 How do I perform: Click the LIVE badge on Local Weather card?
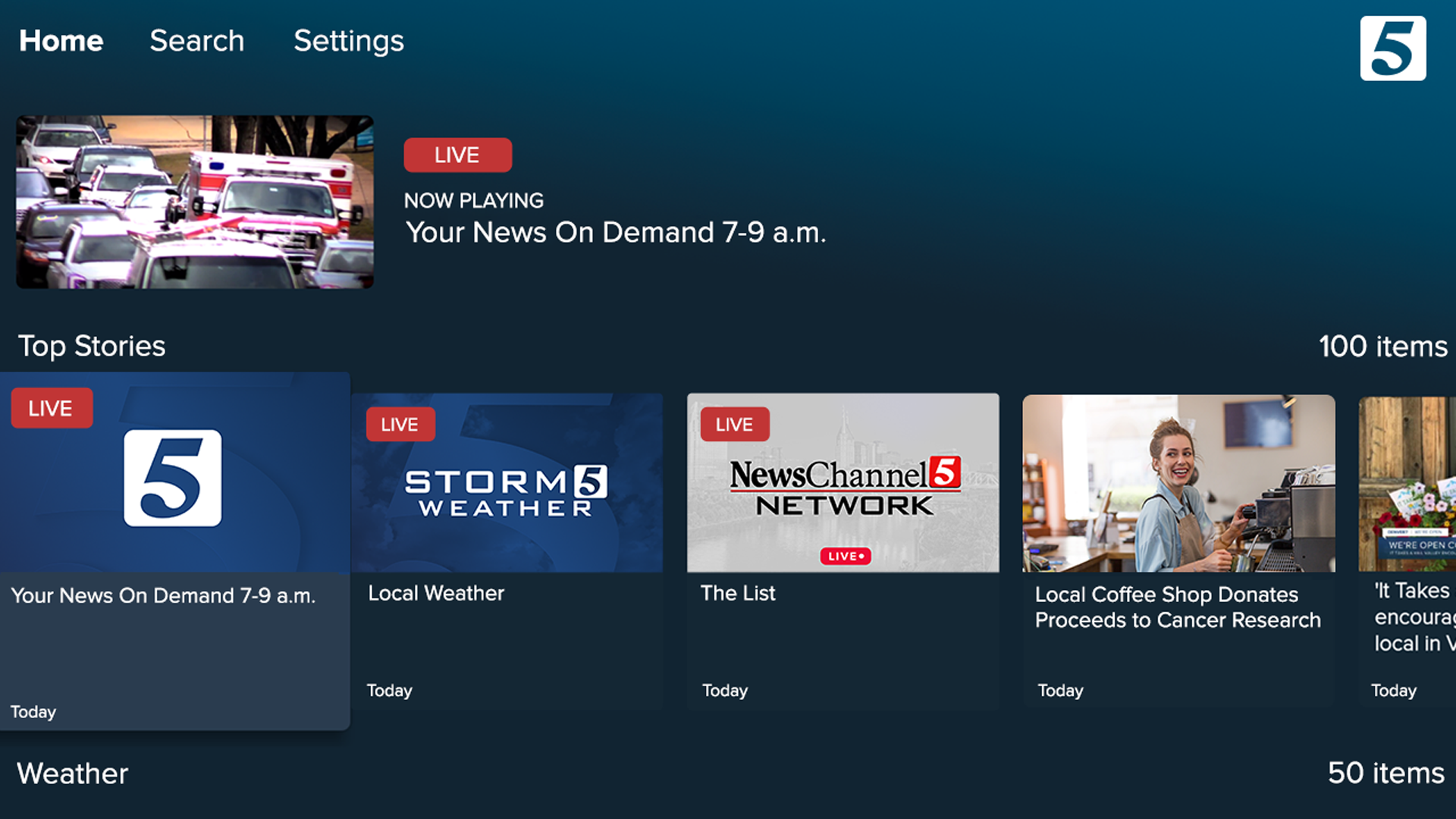pos(400,424)
